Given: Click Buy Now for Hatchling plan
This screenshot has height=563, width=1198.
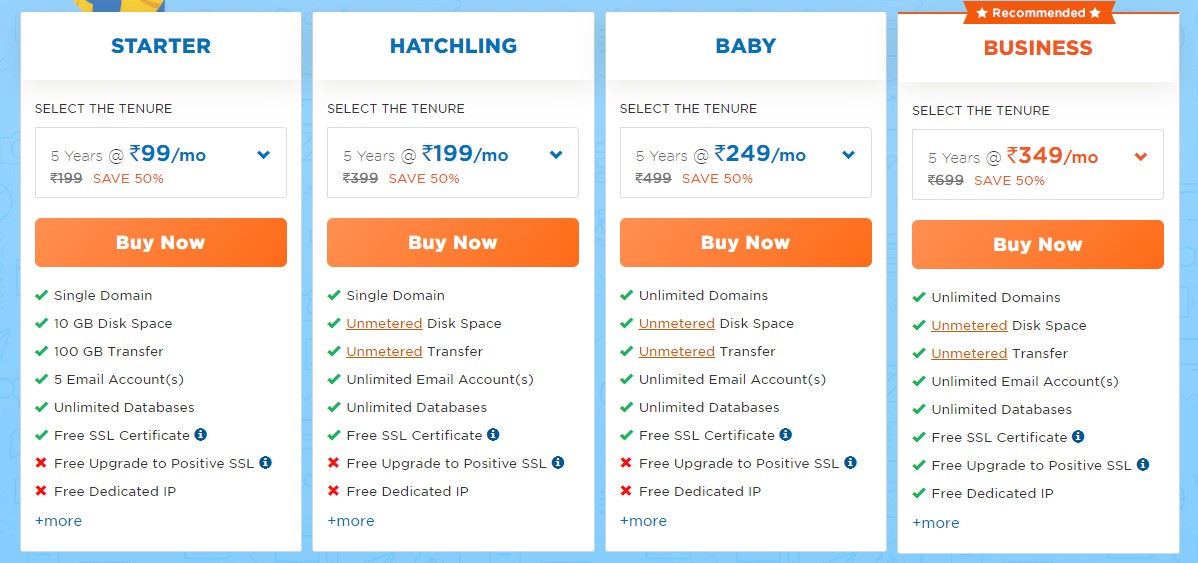Looking at the screenshot, I should click(x=453, y=242).
